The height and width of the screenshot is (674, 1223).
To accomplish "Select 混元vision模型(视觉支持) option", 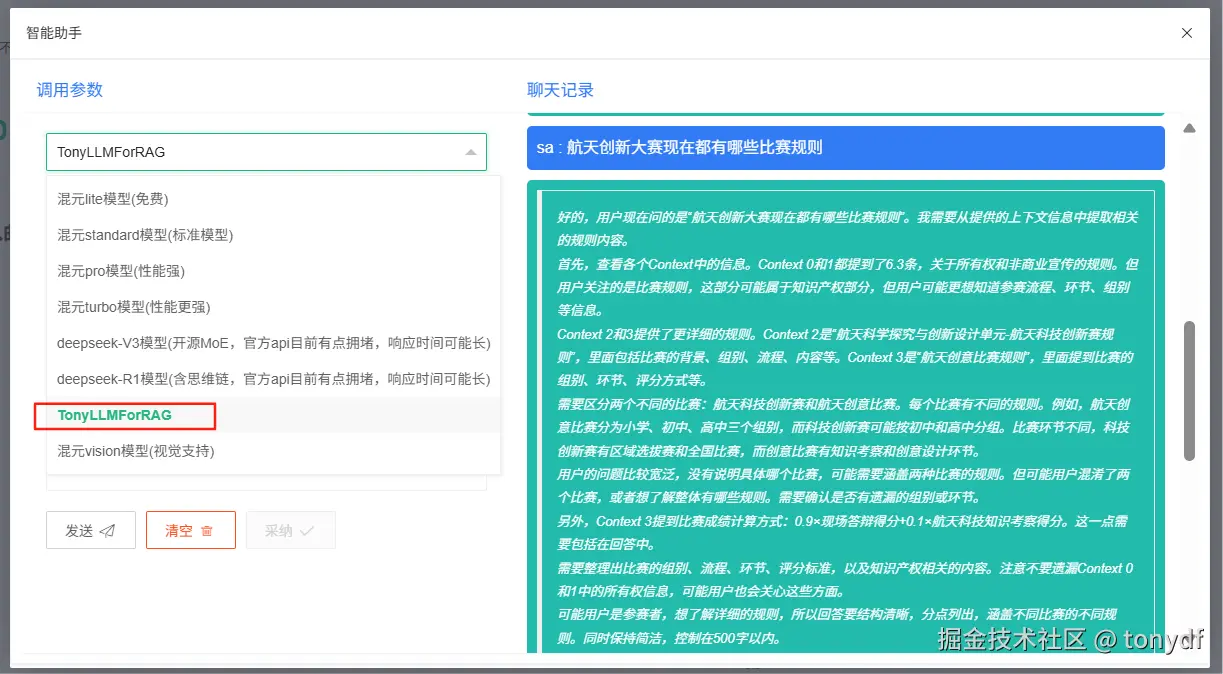I will point(273,451).
